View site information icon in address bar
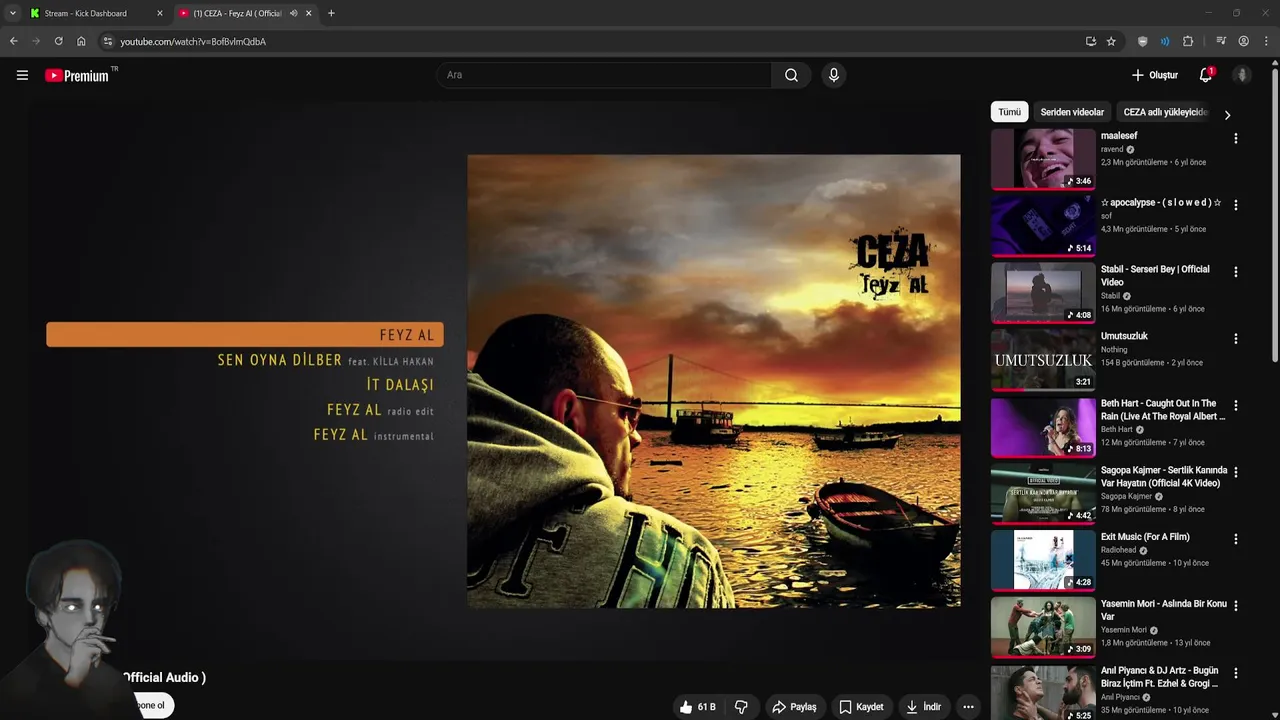The image size is (1280, 720). click(108, 41)
